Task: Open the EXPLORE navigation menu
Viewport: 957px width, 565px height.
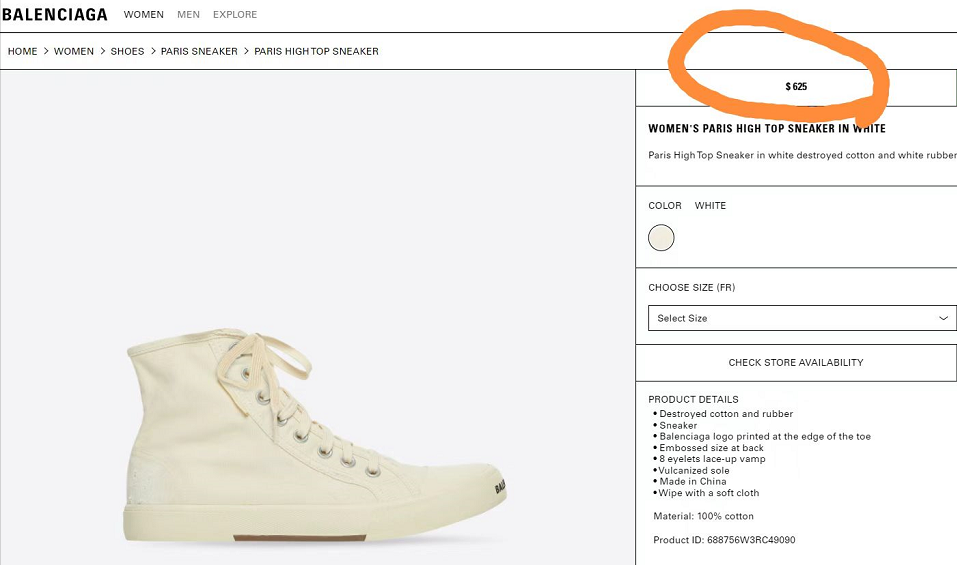Action: (x=235, y=15)
